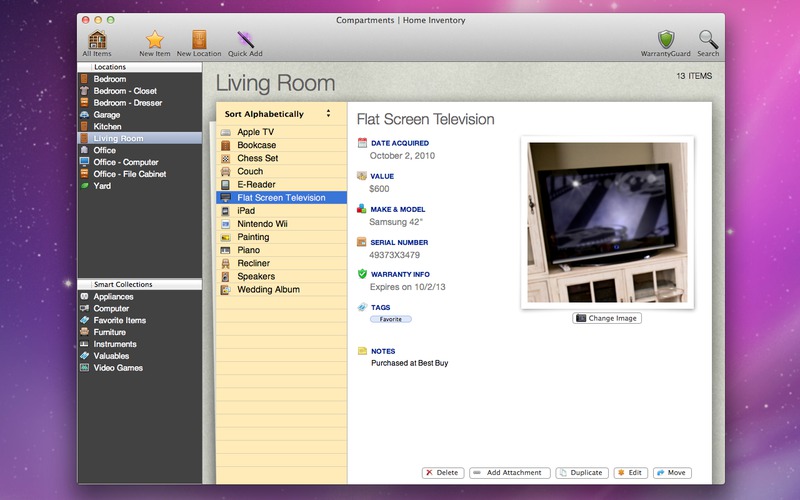This screenshot has height=500, width=800.
Task: Select Painting item
Action: pyautogui.click(x=282, y=237)
